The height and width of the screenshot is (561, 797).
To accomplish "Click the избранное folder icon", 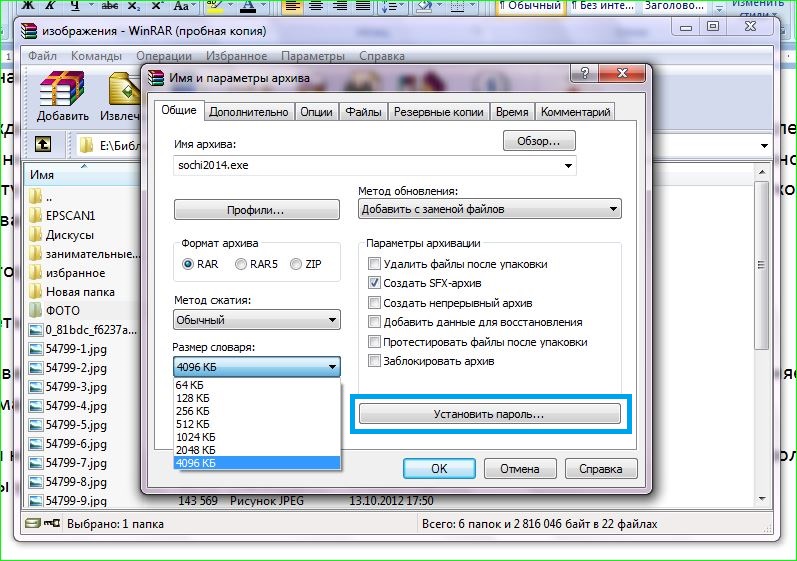I will [35, 272].
